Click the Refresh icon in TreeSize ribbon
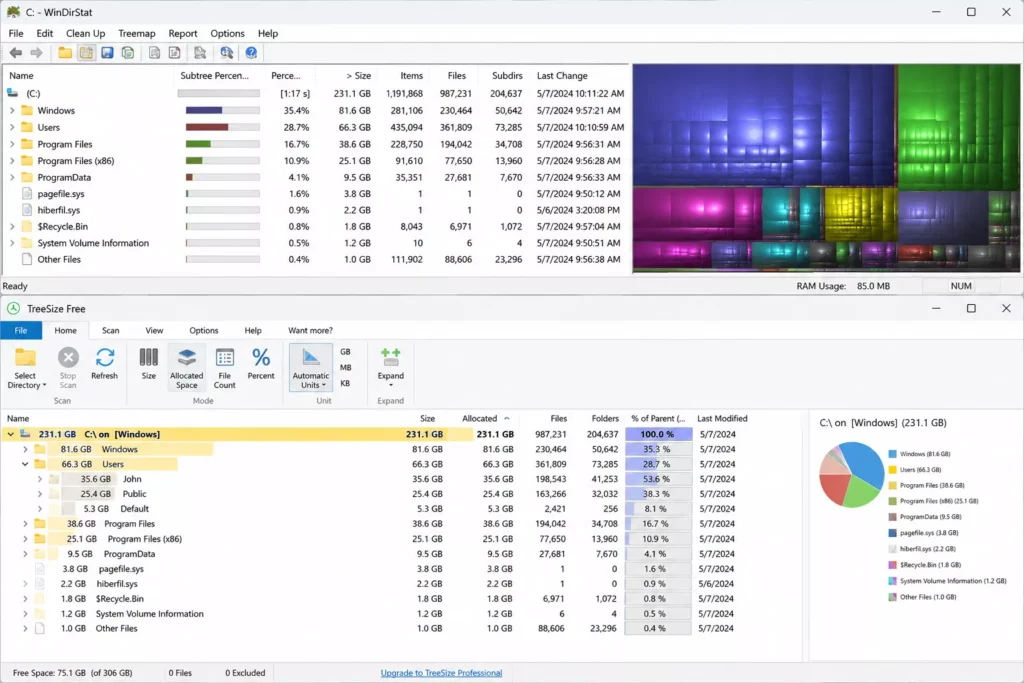This screenshot has height=683, width=1024. [104, 357]
